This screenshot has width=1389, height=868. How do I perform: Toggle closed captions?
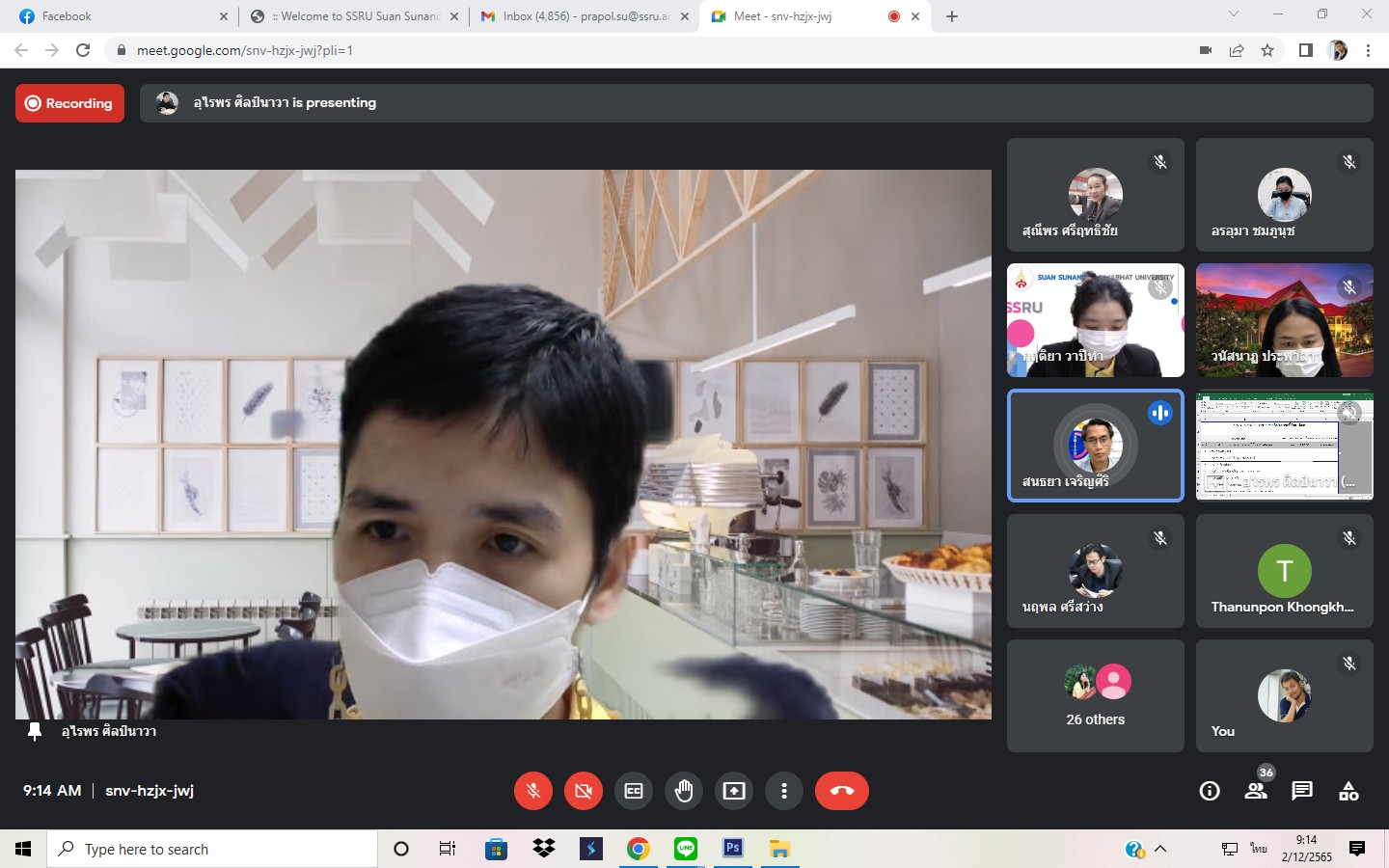[x=634, y=791]
